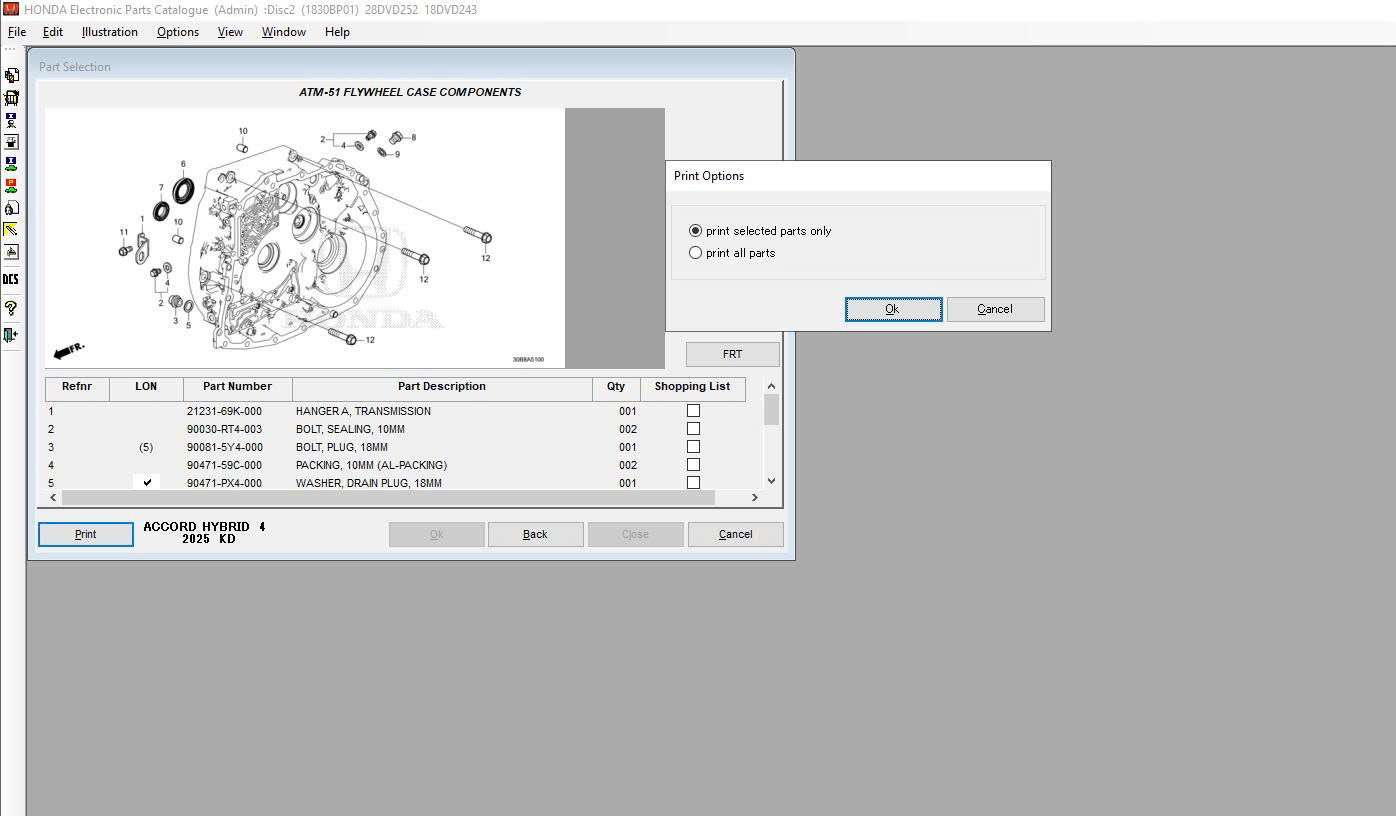Image resolution: width=1396 pixels, height=816 pixels.
Task: Click the parts list scroll-down arrow
Action: (x=771, y=481)
